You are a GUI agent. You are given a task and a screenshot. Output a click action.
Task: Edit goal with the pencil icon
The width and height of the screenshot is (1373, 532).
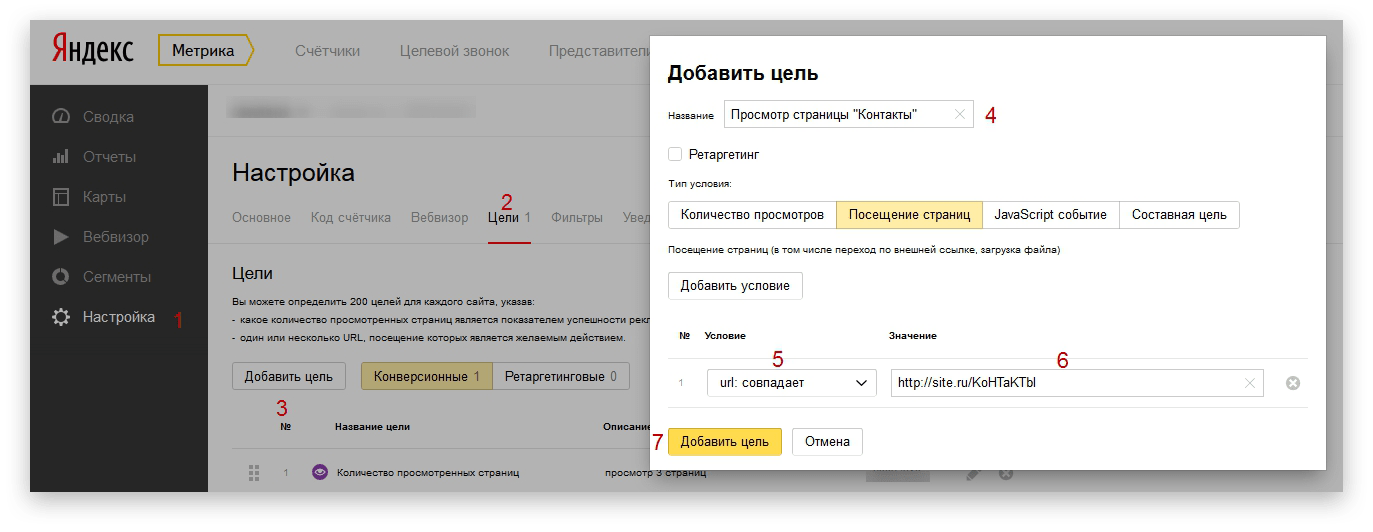[x=974, y=473]
